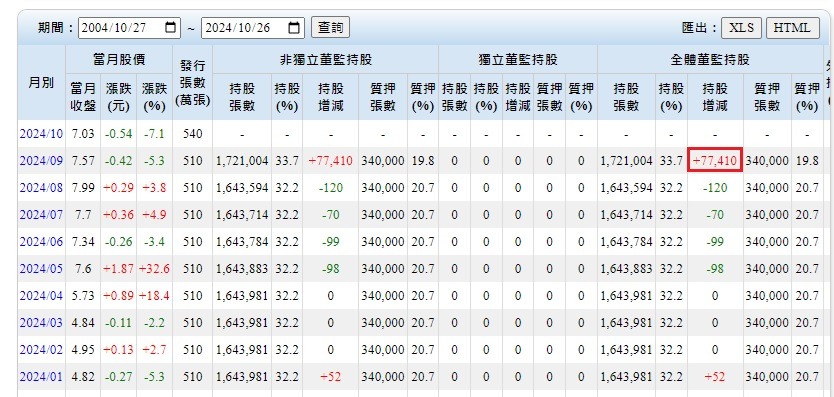Select closing price 7.03 for 2024/10
The image size is (834, 397).
click(x=84, y=134)
